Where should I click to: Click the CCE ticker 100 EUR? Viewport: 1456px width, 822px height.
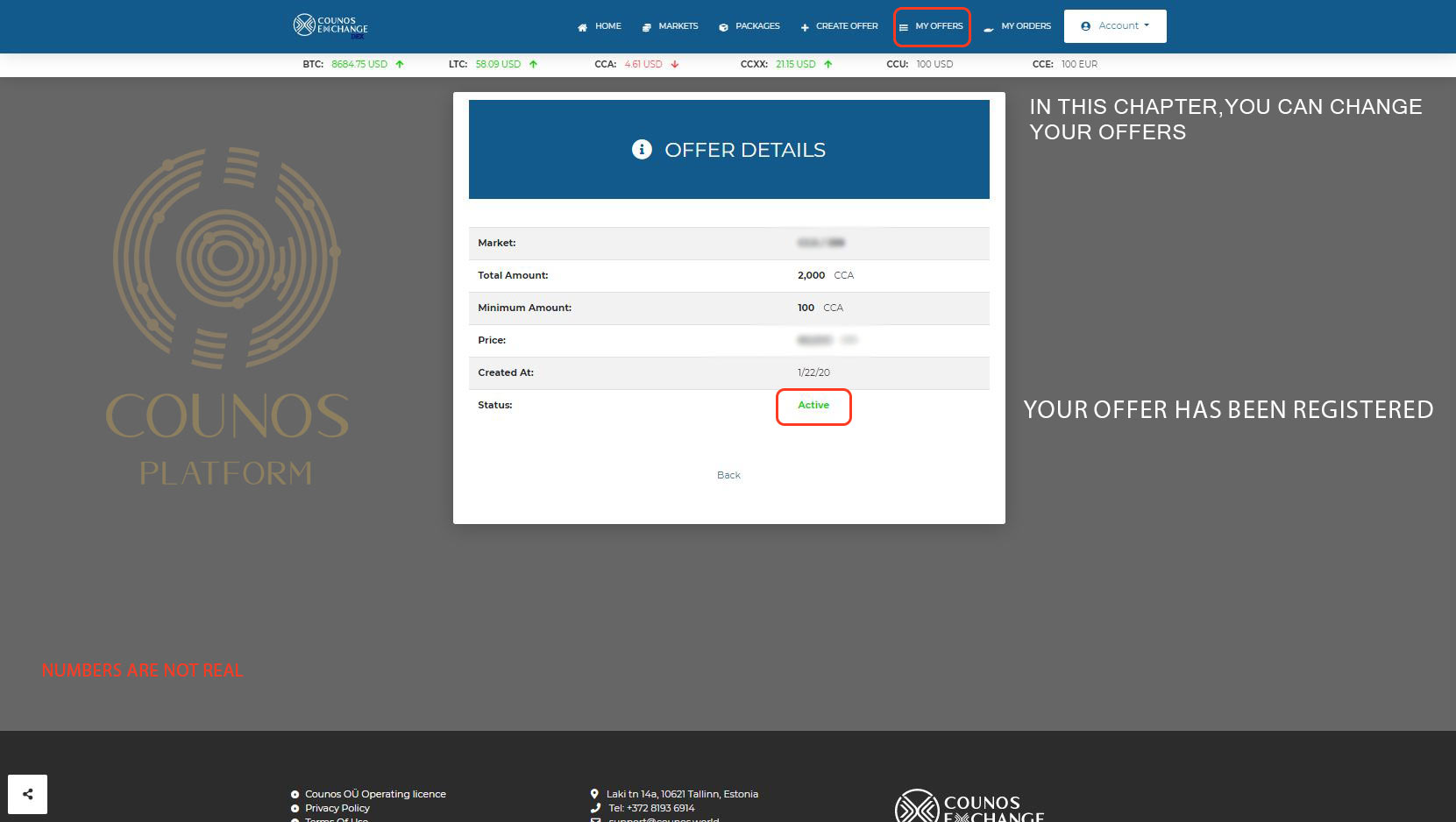1079,64
